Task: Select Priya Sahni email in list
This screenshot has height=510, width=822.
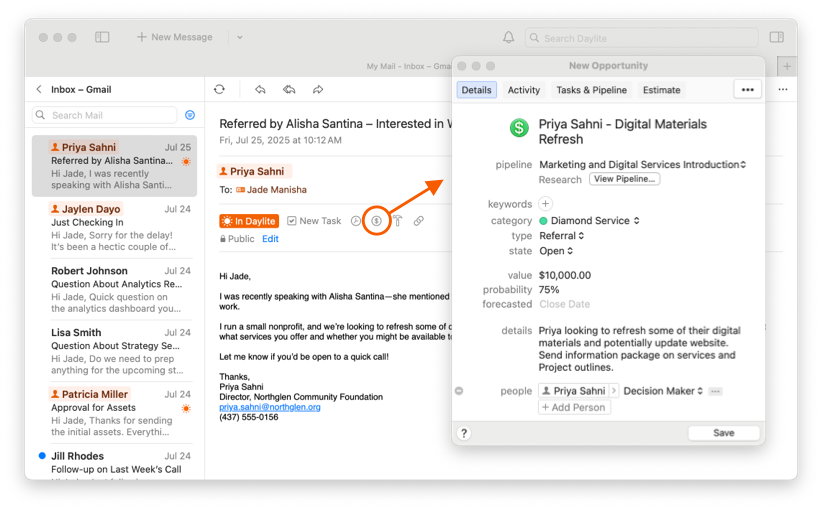Action: [114, 166]
